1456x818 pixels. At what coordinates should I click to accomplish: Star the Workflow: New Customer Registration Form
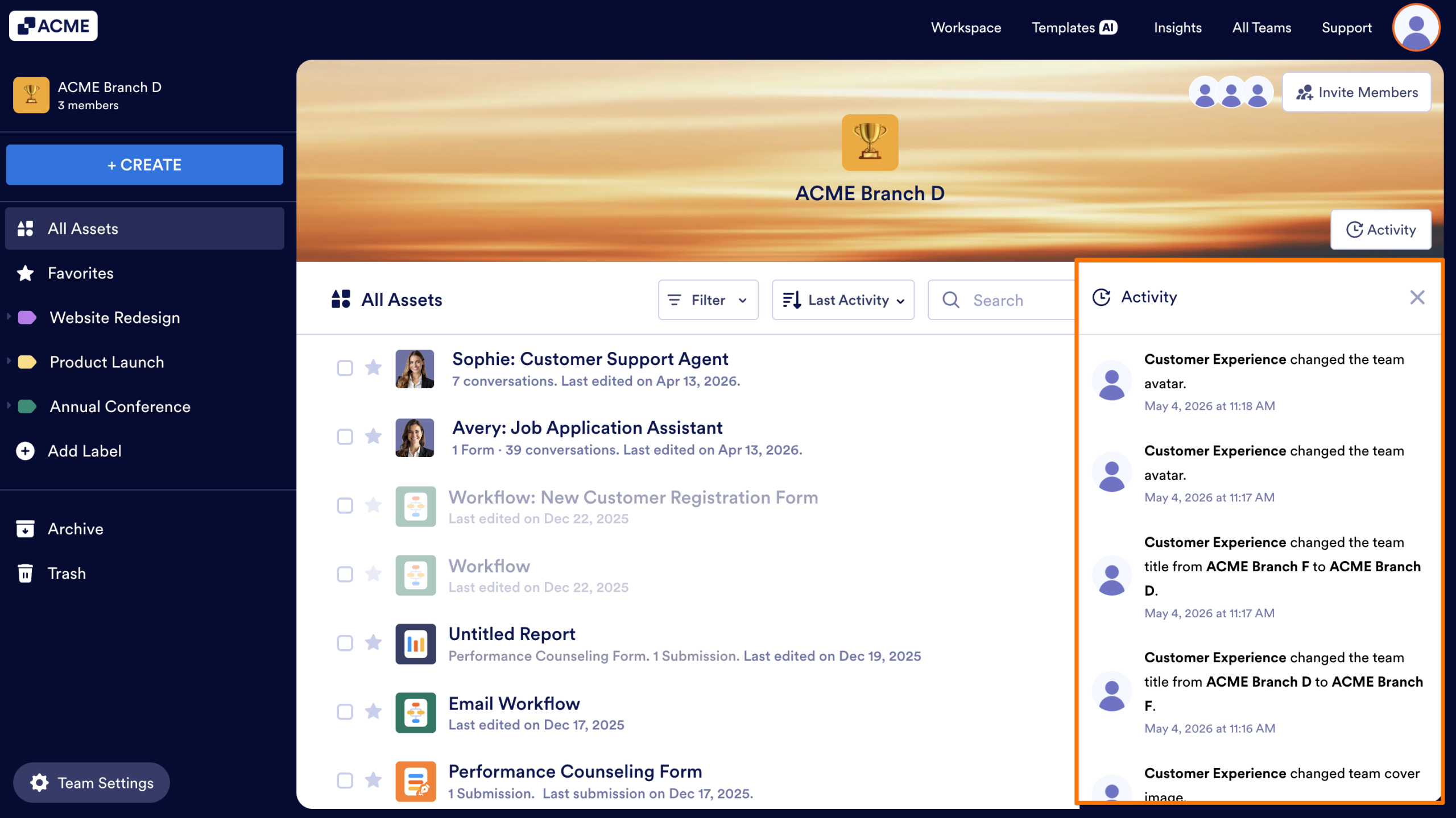[373, 505]
